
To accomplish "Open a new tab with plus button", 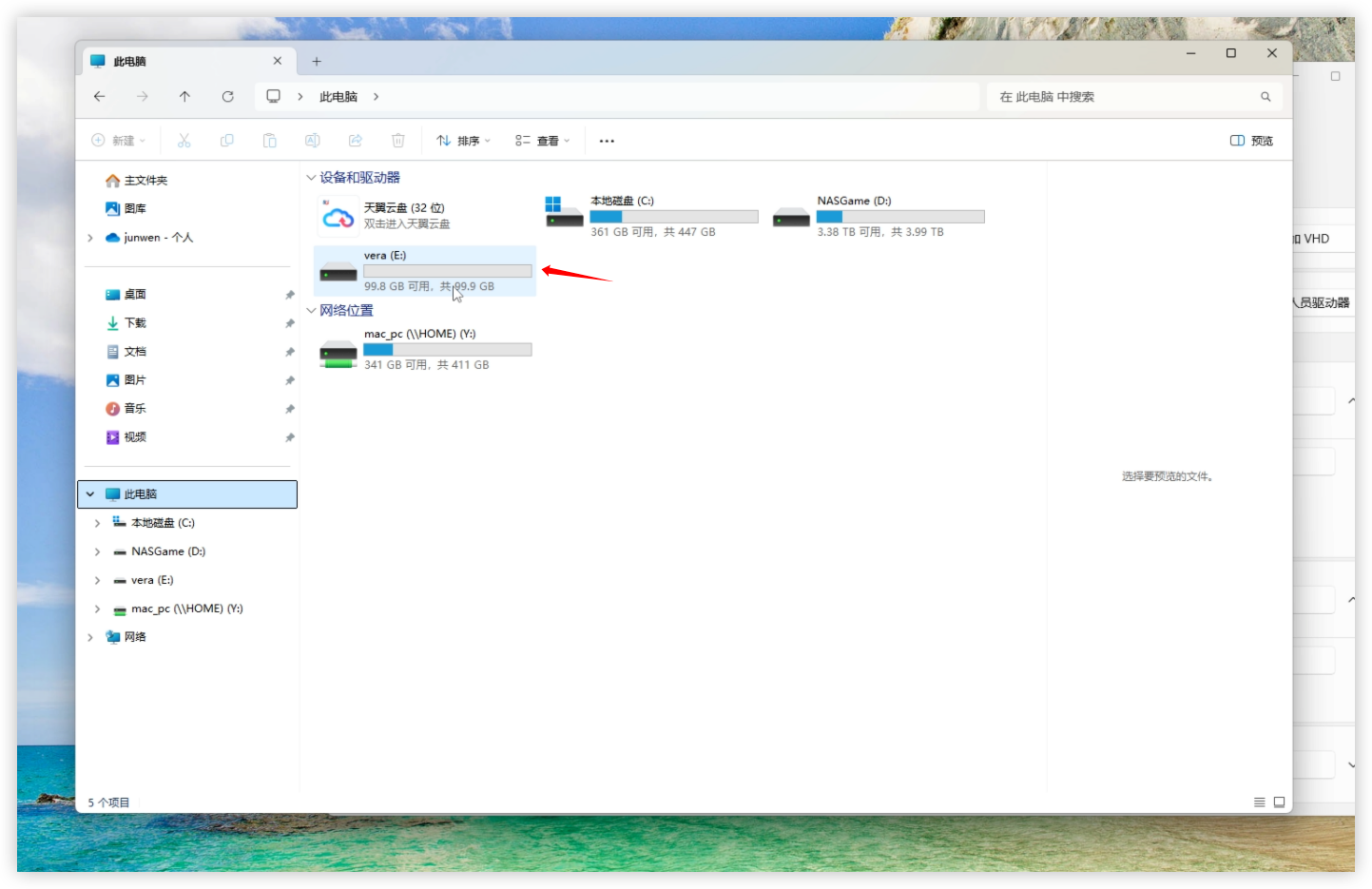I will click(x=317, y=62).
